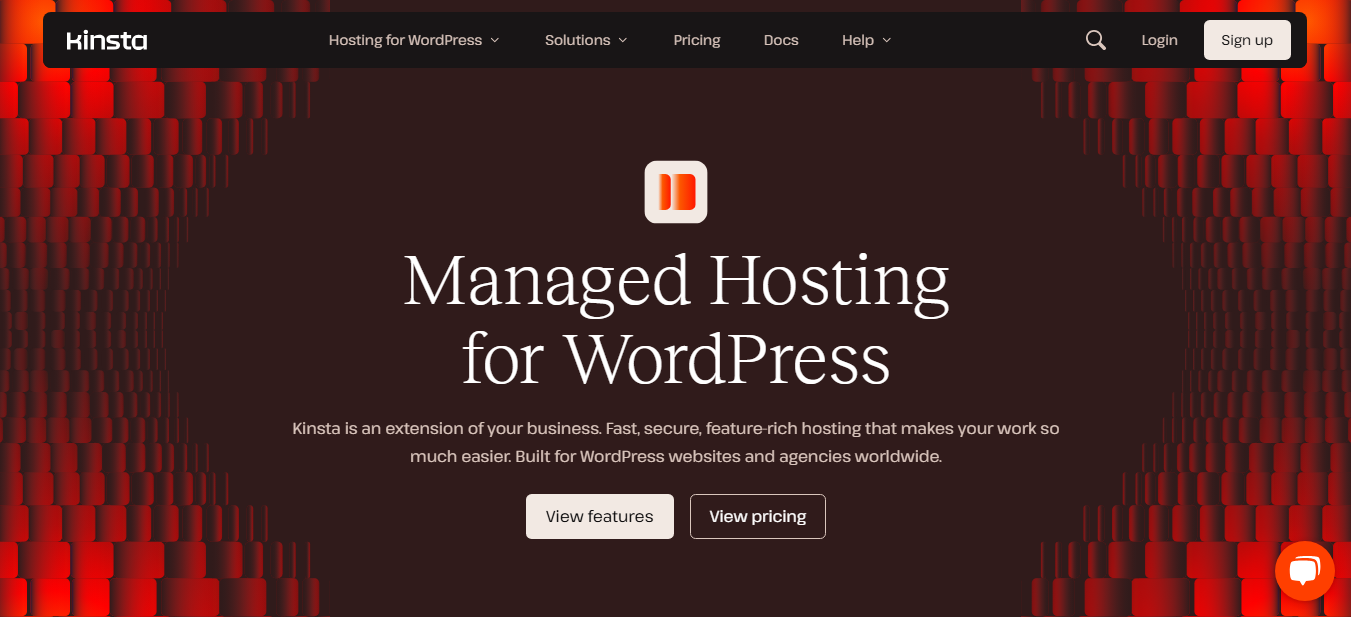Click the Login link

(x=1159, y=41)
